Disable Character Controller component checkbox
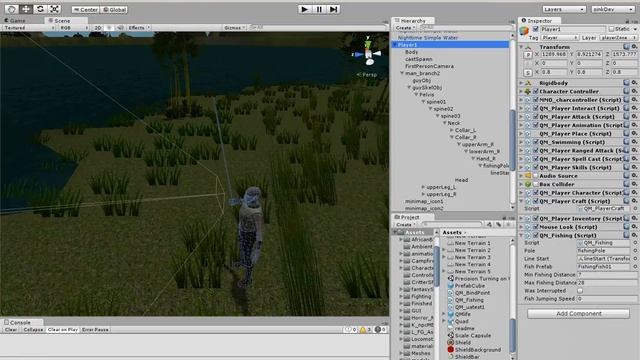640x360 pixels. click(x=536, y=91)
